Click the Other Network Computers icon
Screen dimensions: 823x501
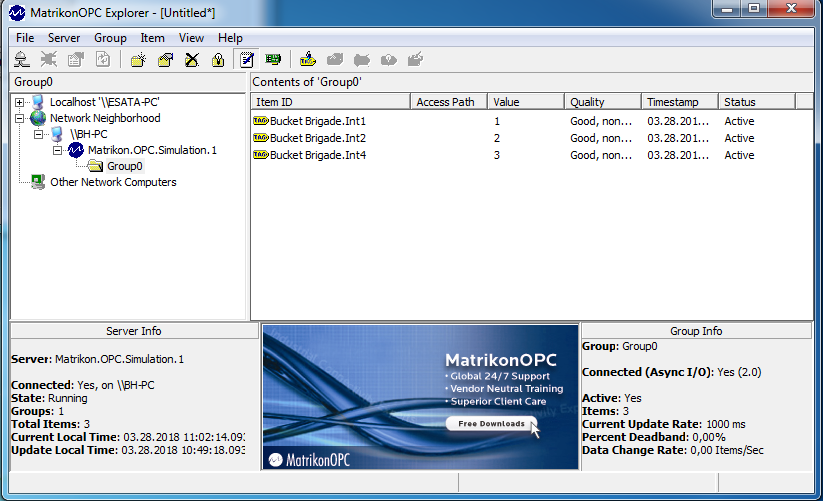pos(38,182)
